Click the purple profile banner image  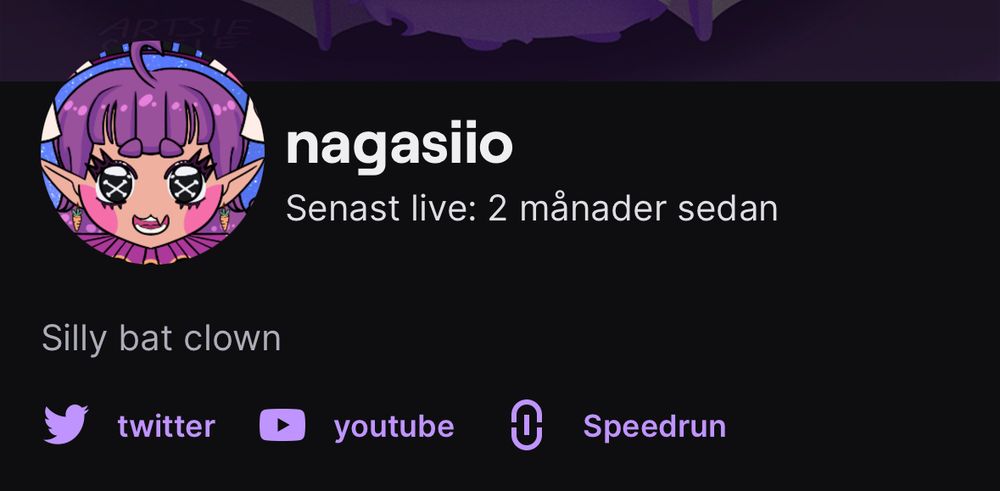[500, 40]
